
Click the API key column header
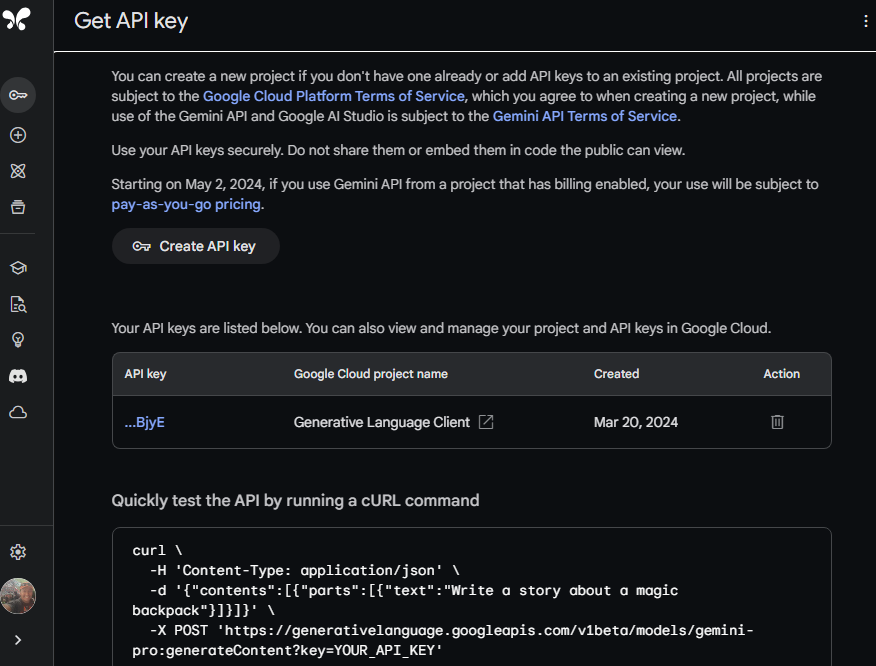(145, 374)
